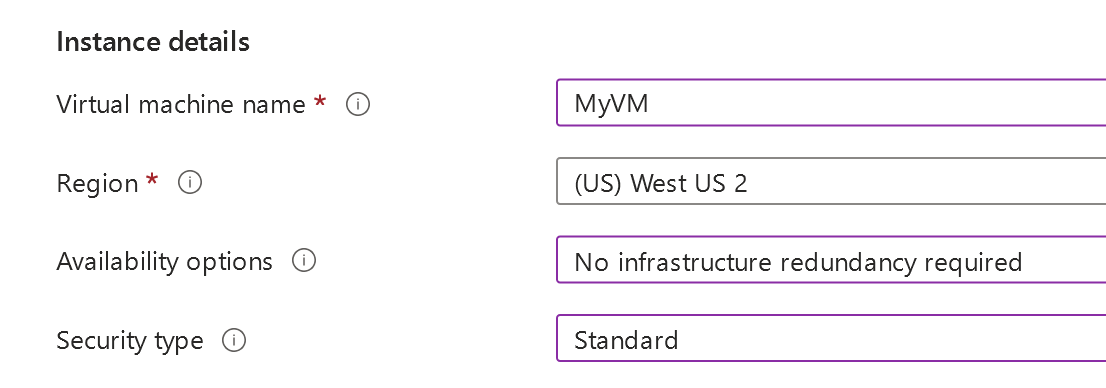Open the Region dropdown showing West US 2

831,181
